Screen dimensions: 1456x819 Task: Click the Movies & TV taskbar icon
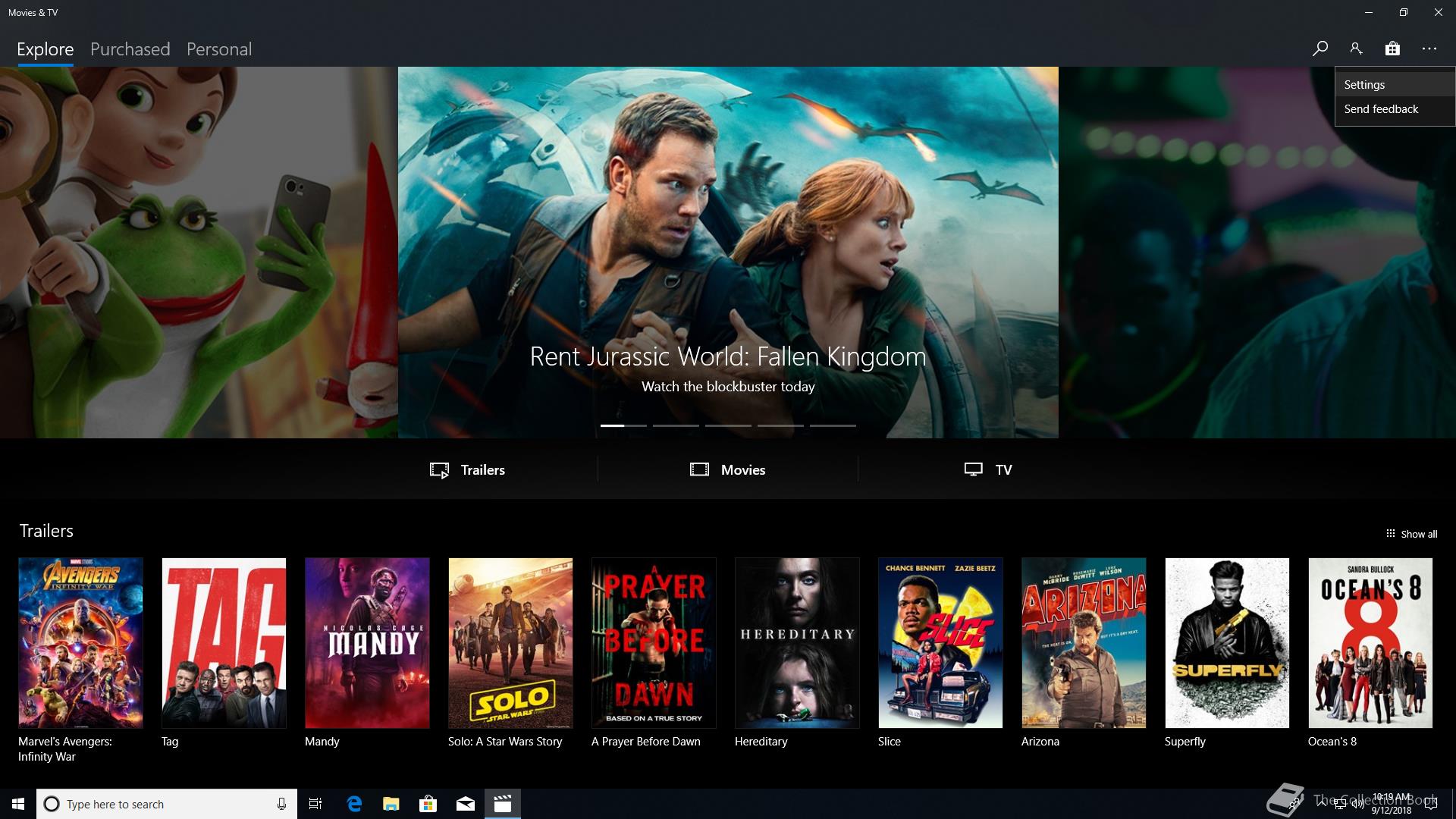[x=503, y=804]
